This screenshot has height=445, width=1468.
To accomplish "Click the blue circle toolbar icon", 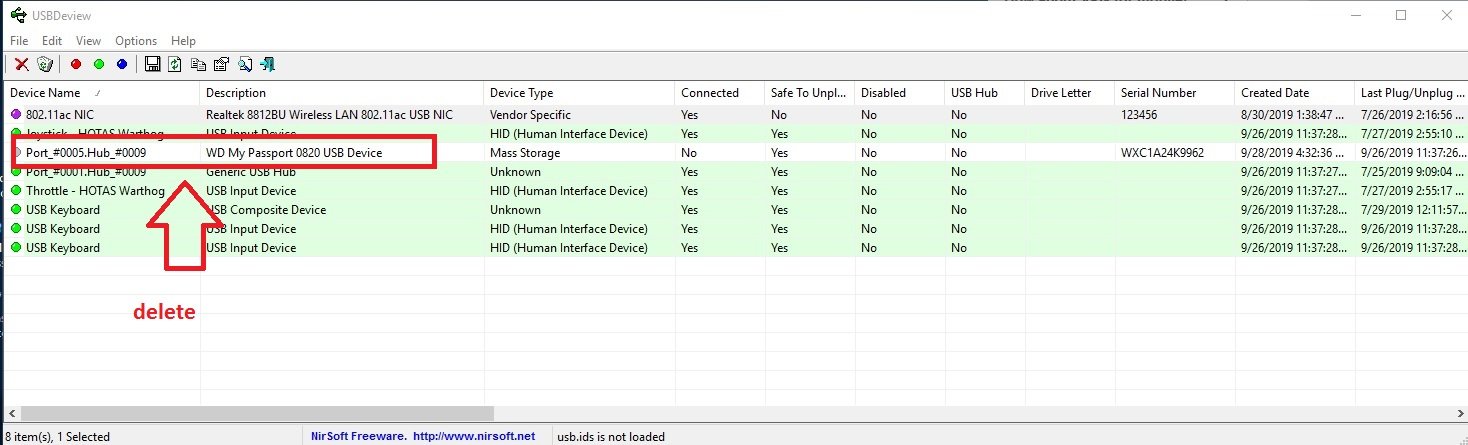I will point(122,64).
